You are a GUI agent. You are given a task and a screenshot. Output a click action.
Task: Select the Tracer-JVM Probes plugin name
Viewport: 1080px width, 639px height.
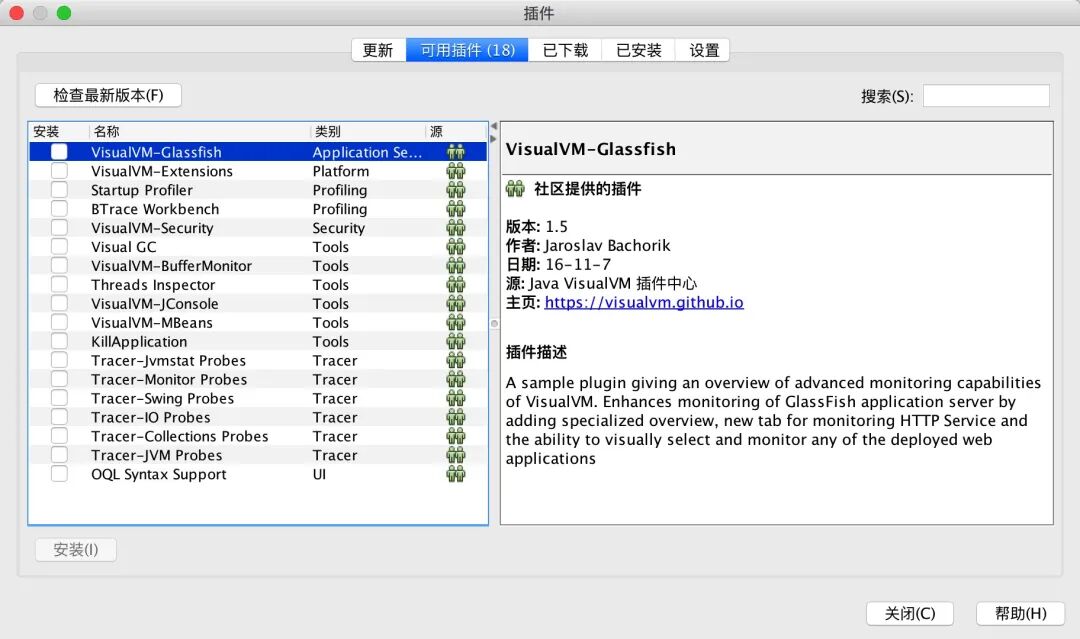tap(157, 455)
